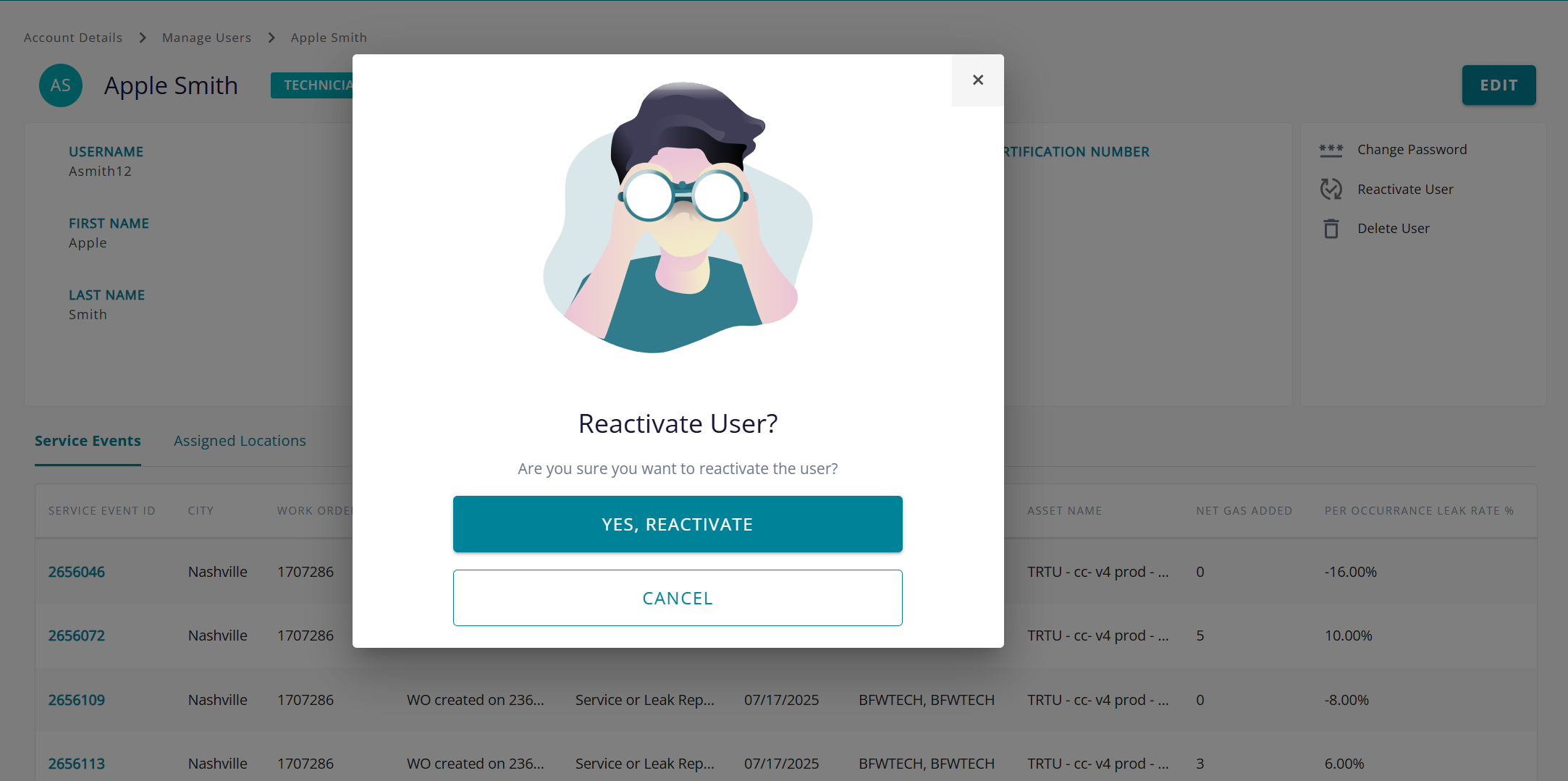Close the Reactivate User dialog
The image size is (1568, 781).
coord(977,80)
